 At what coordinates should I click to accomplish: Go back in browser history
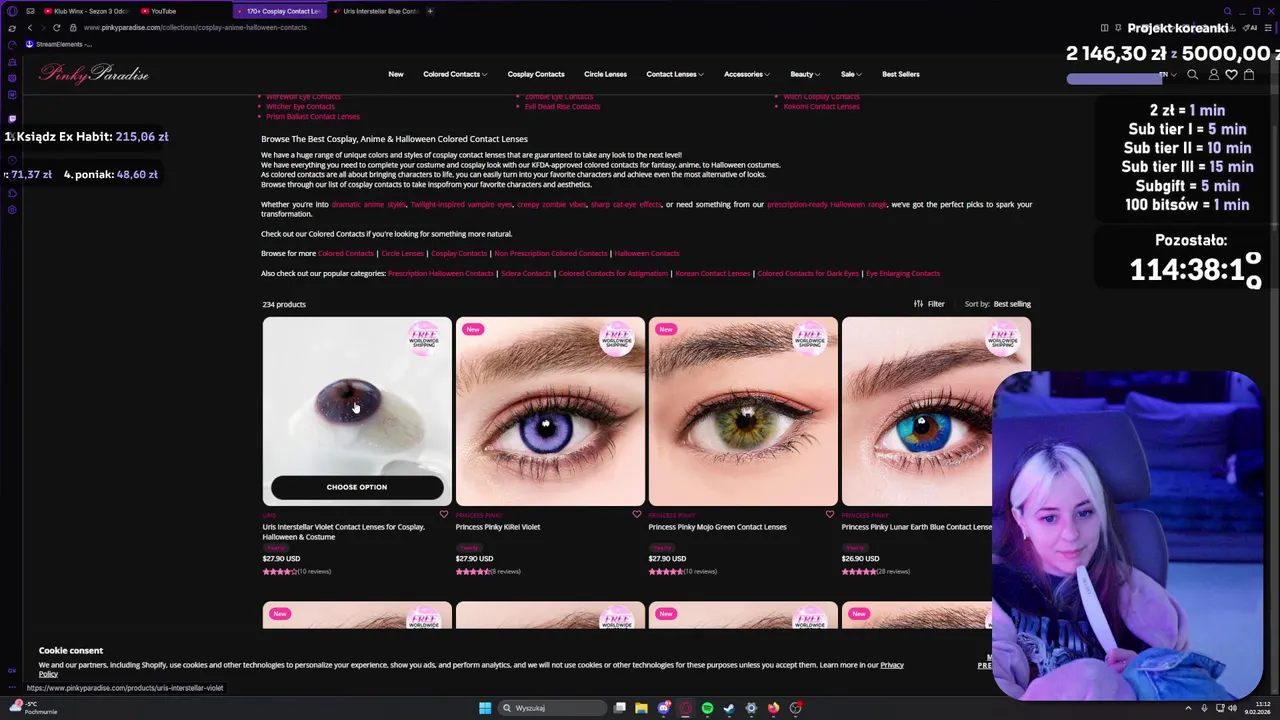point(30,28)
